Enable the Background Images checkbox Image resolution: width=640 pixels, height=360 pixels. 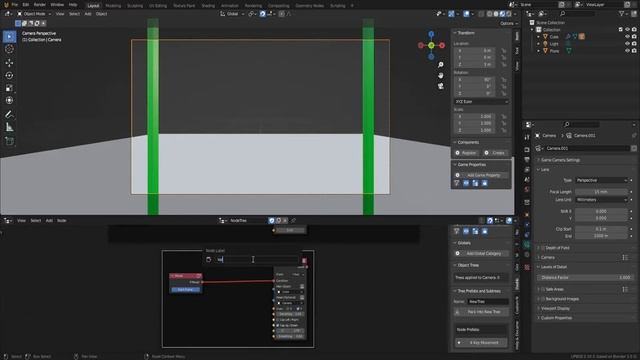coord(543,299)
